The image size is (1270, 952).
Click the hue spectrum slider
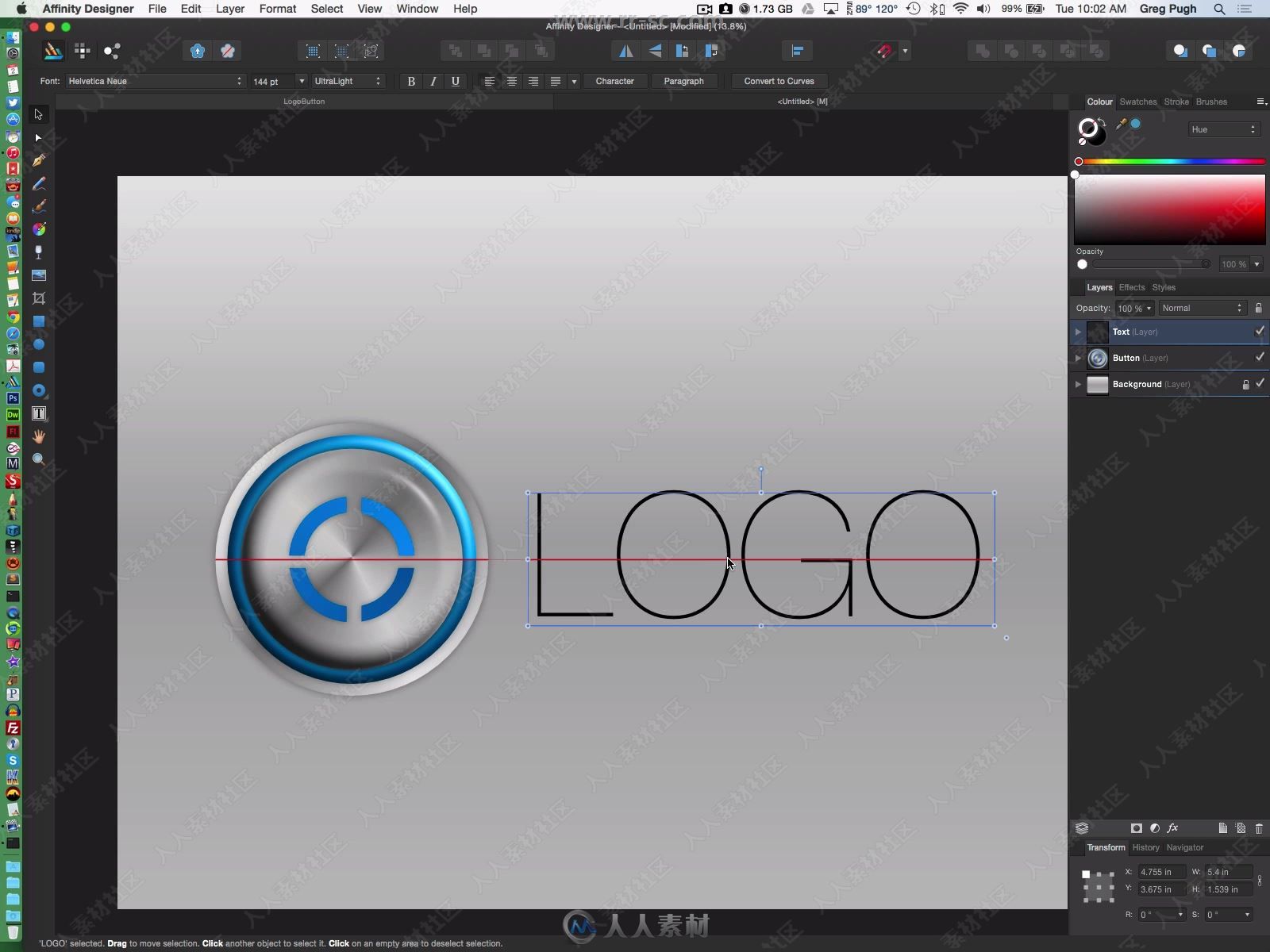tap(1170, 162)
